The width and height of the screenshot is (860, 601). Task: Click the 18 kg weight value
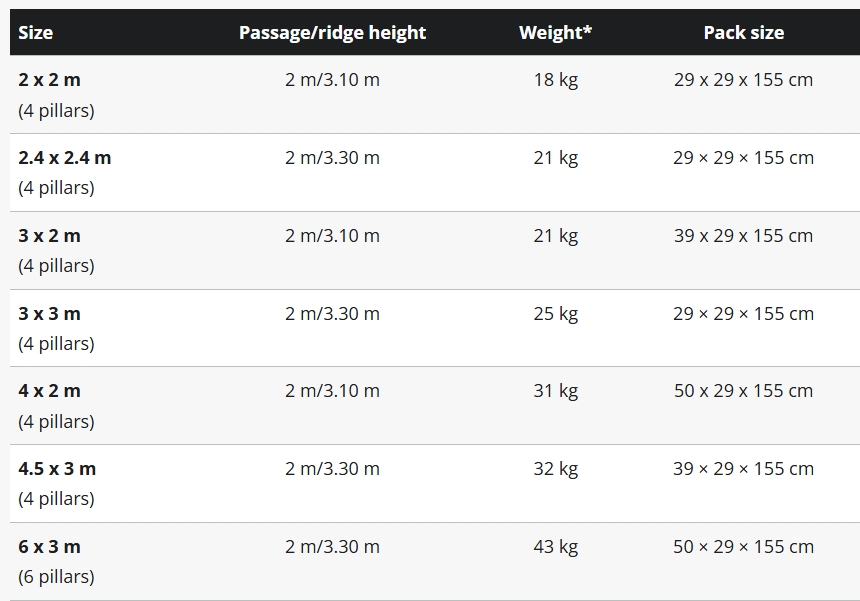pos(556,80)
